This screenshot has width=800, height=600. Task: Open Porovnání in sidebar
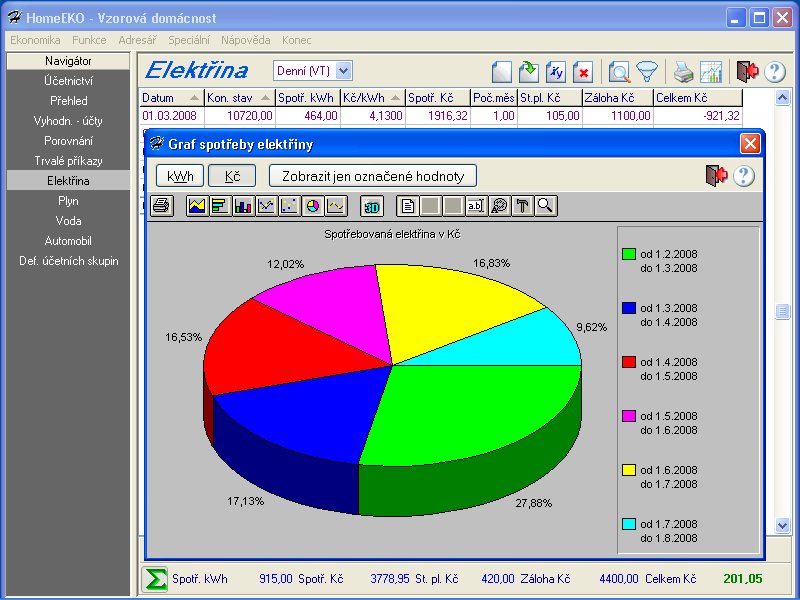point(68,141)
